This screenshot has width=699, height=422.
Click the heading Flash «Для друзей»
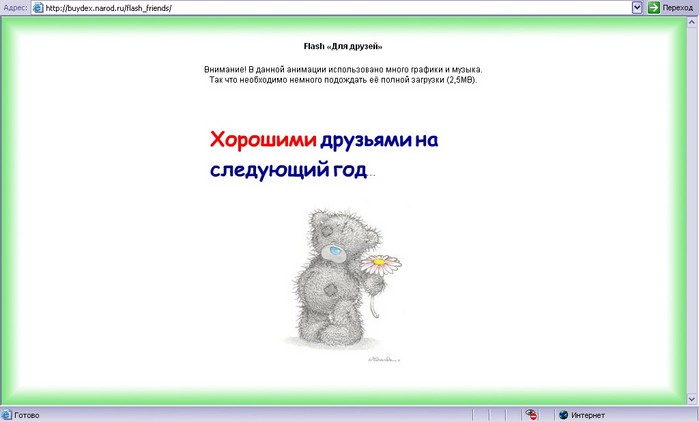343,46
